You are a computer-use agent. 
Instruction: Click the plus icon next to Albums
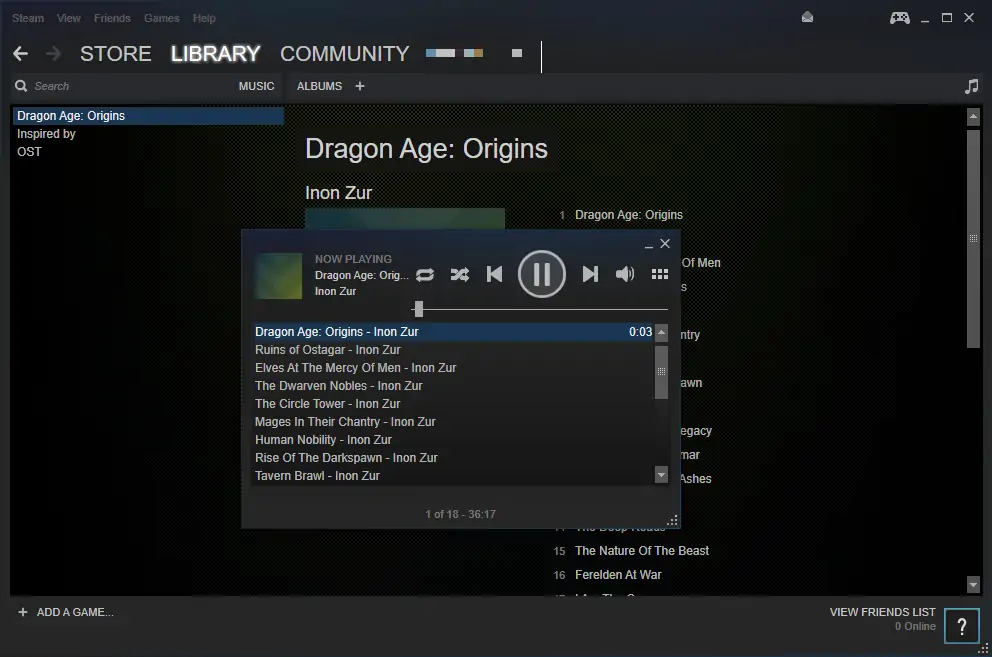[360, 86]
